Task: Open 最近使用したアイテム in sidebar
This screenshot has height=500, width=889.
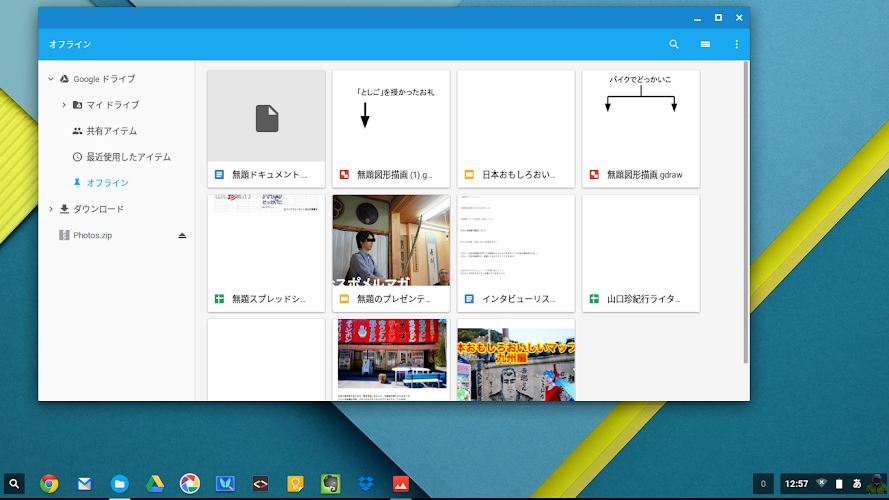Action: [x=128, y=157]
